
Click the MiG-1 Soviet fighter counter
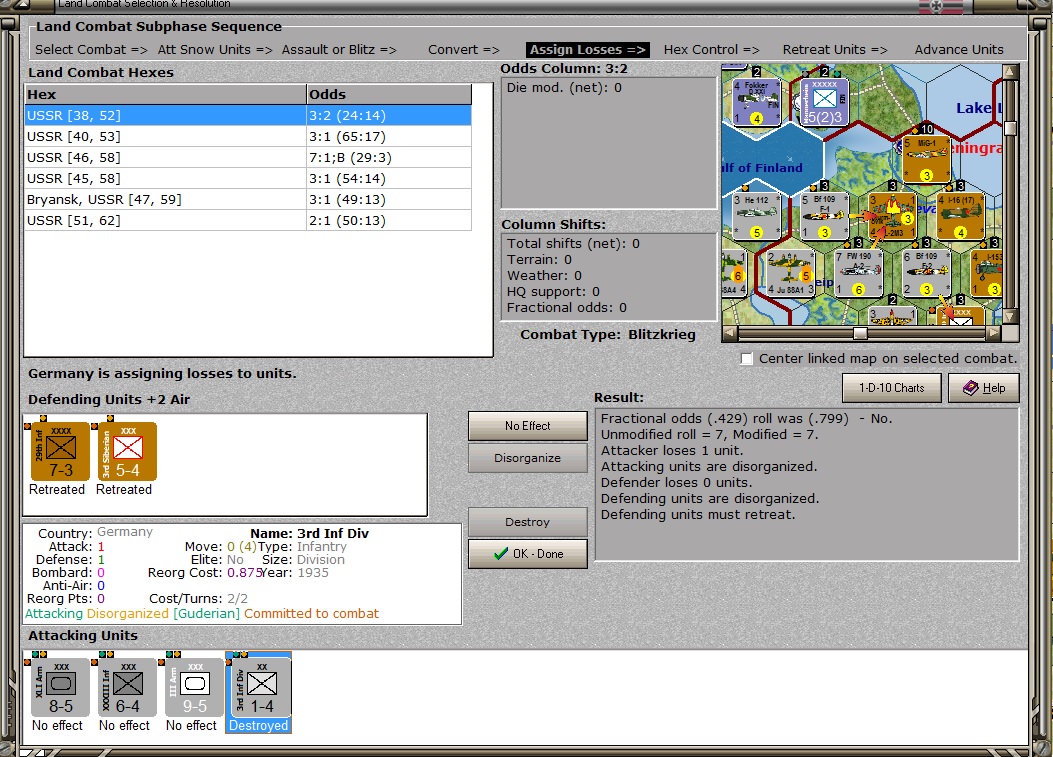pos(927,159)
